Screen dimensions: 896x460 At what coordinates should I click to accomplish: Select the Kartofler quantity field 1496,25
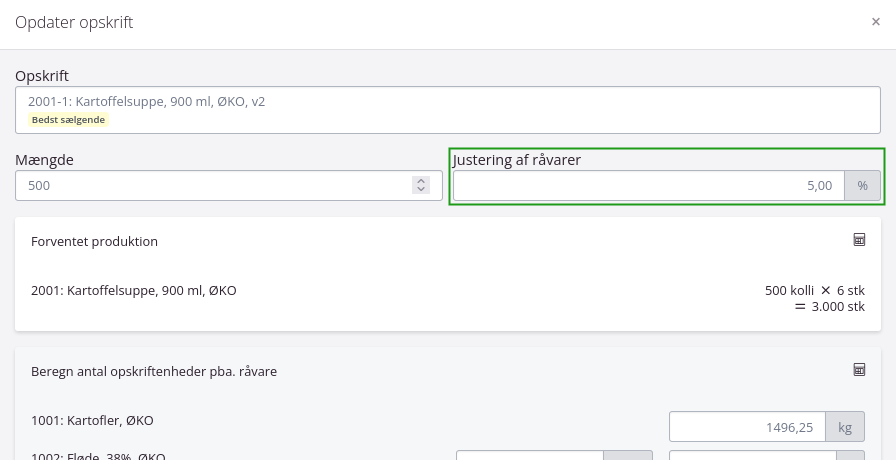tap(747, 428)
